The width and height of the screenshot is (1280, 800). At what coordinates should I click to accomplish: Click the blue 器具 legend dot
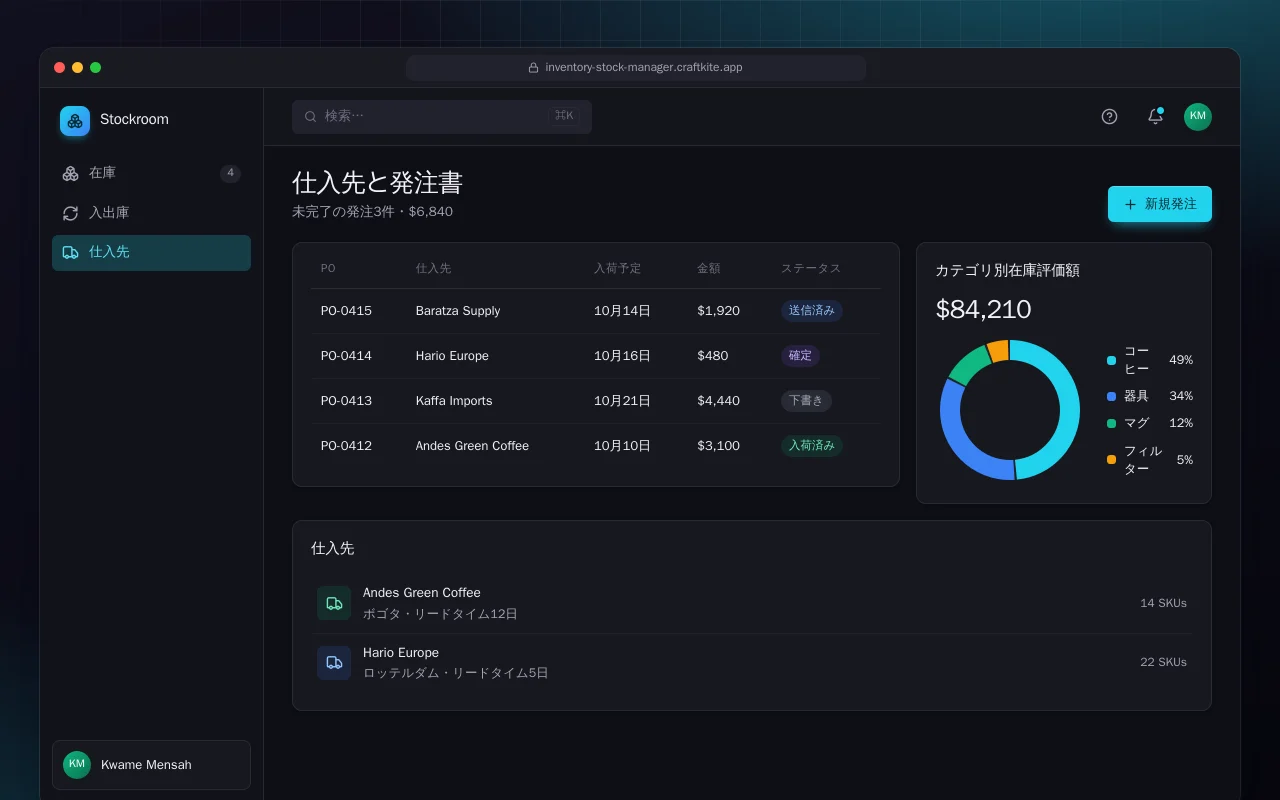[1111, 396]
